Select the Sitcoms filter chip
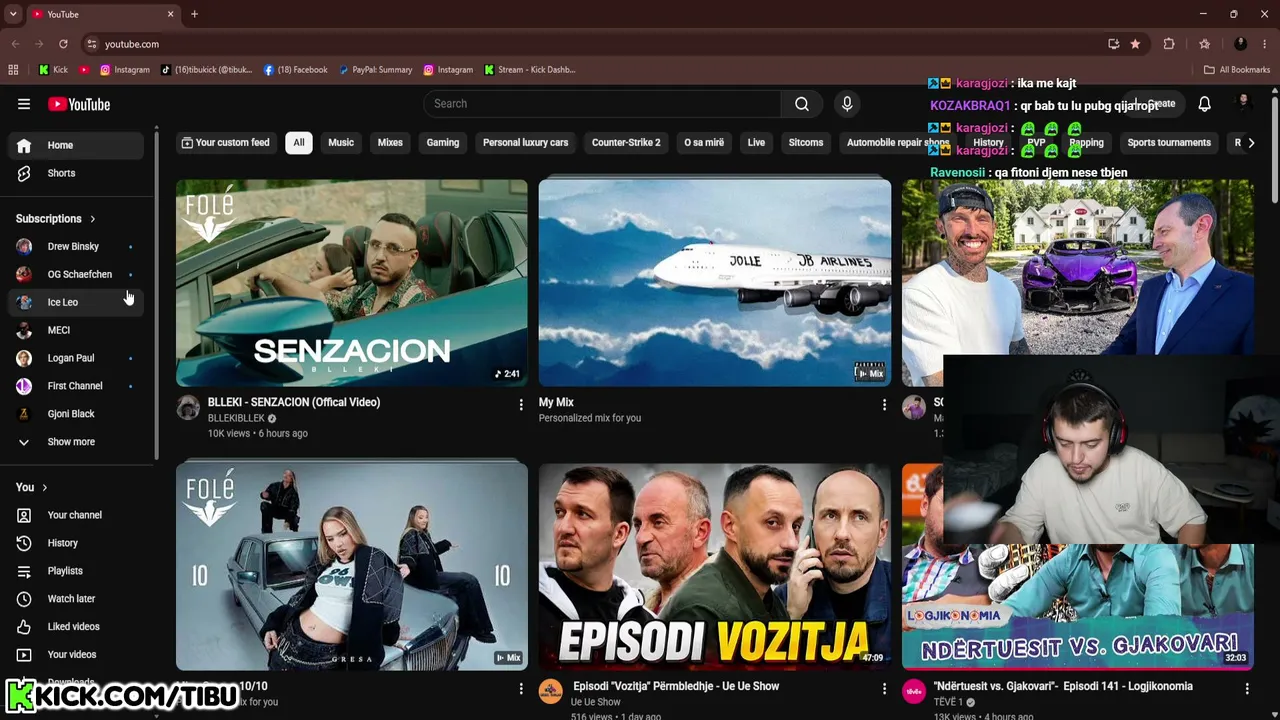1280x720 pixels. click(806, 143)
